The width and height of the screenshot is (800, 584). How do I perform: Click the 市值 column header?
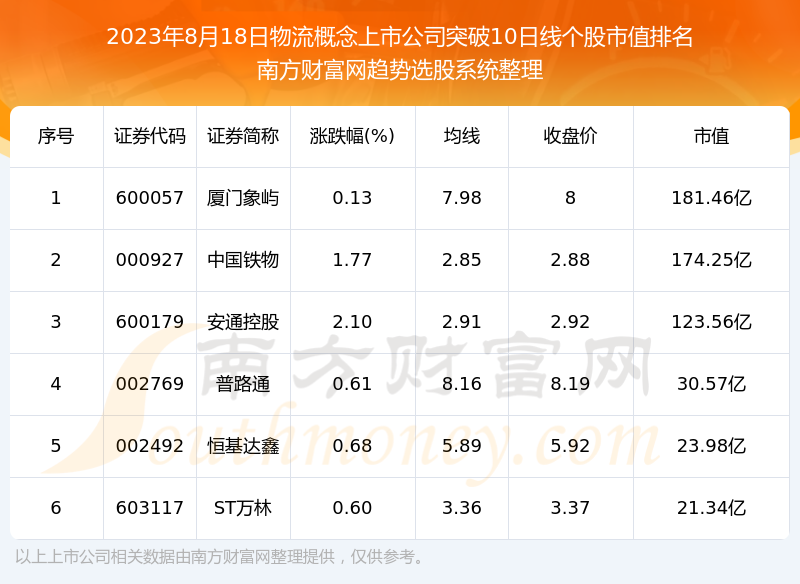(711, 136)
